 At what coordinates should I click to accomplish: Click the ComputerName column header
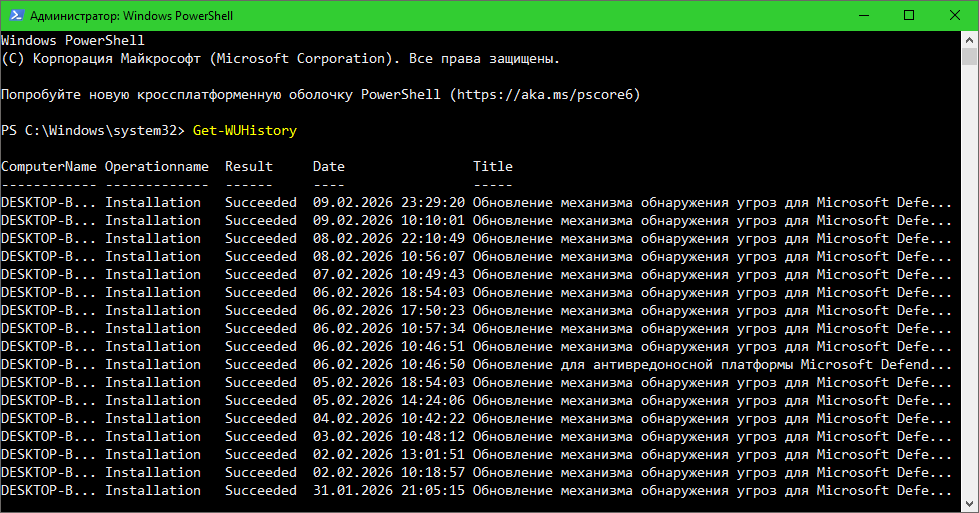pyautogui.click(x=49, y=167)
